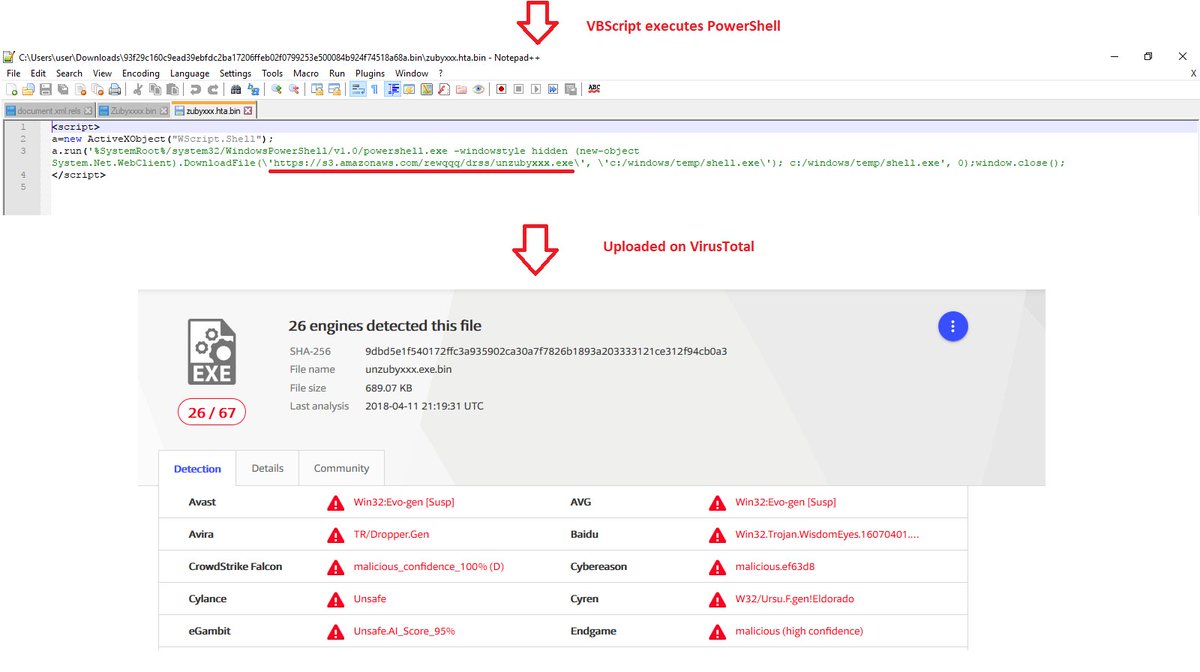Select the zubyxxx.hta.bin tab
This screenshot has height=672, width=1200.
214,111
